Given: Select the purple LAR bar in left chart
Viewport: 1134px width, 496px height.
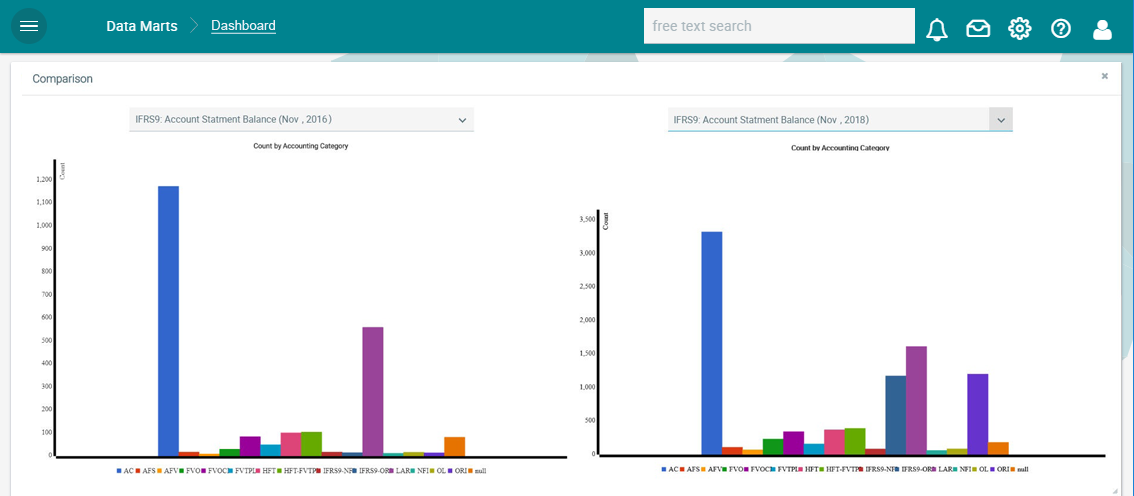Looking at the screenshot, I should [x=372, y=390].
